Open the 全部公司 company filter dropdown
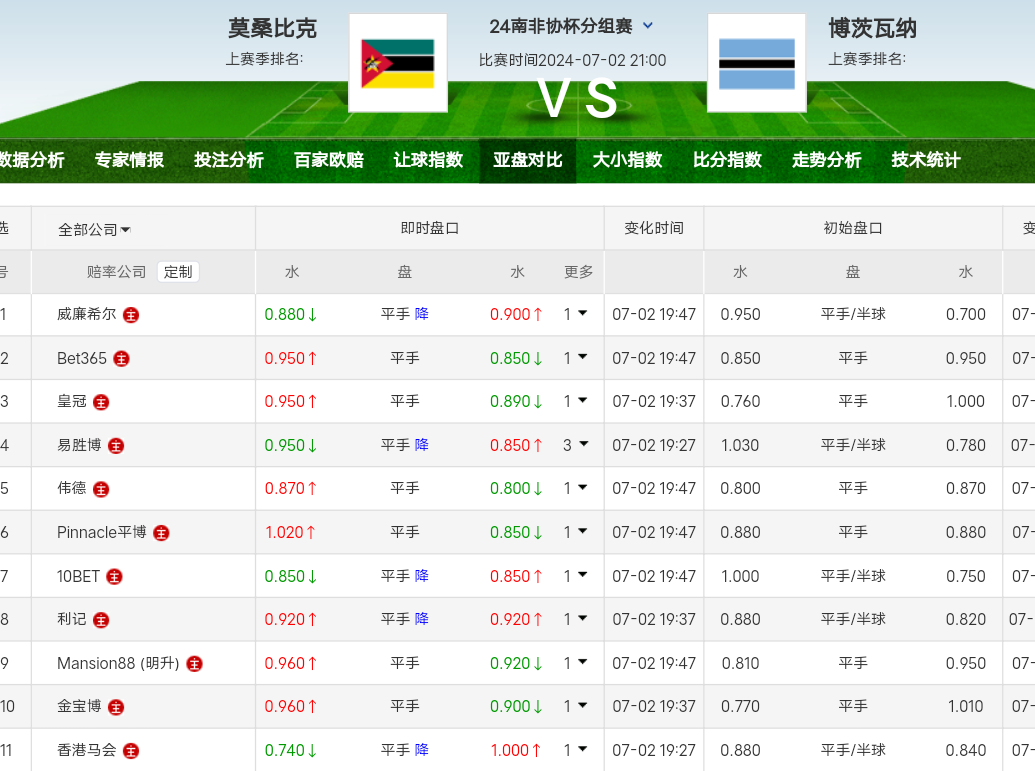 pos(95,229)
